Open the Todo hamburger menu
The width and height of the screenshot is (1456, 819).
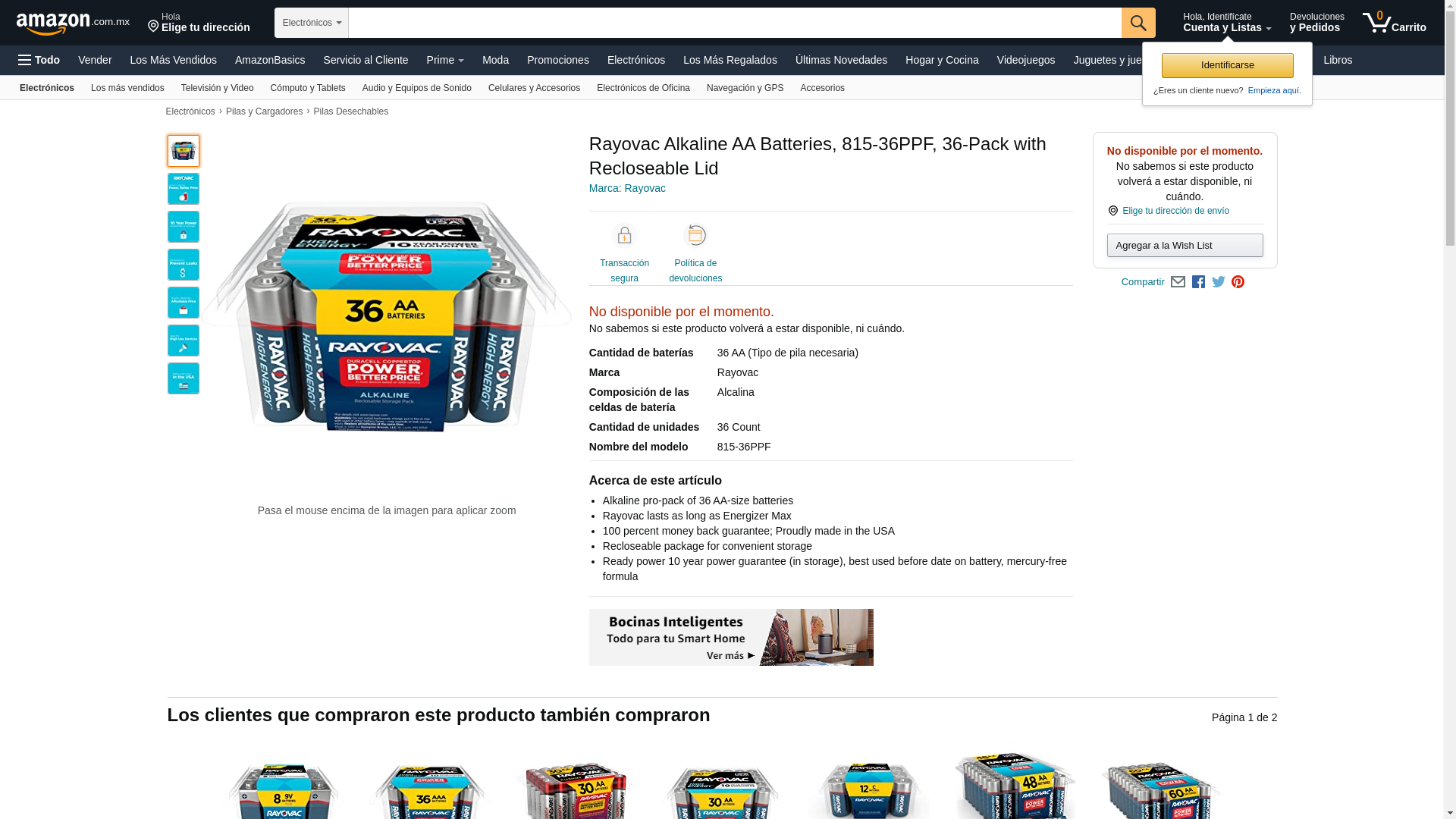pyautogui.click(x=39, y=60)
